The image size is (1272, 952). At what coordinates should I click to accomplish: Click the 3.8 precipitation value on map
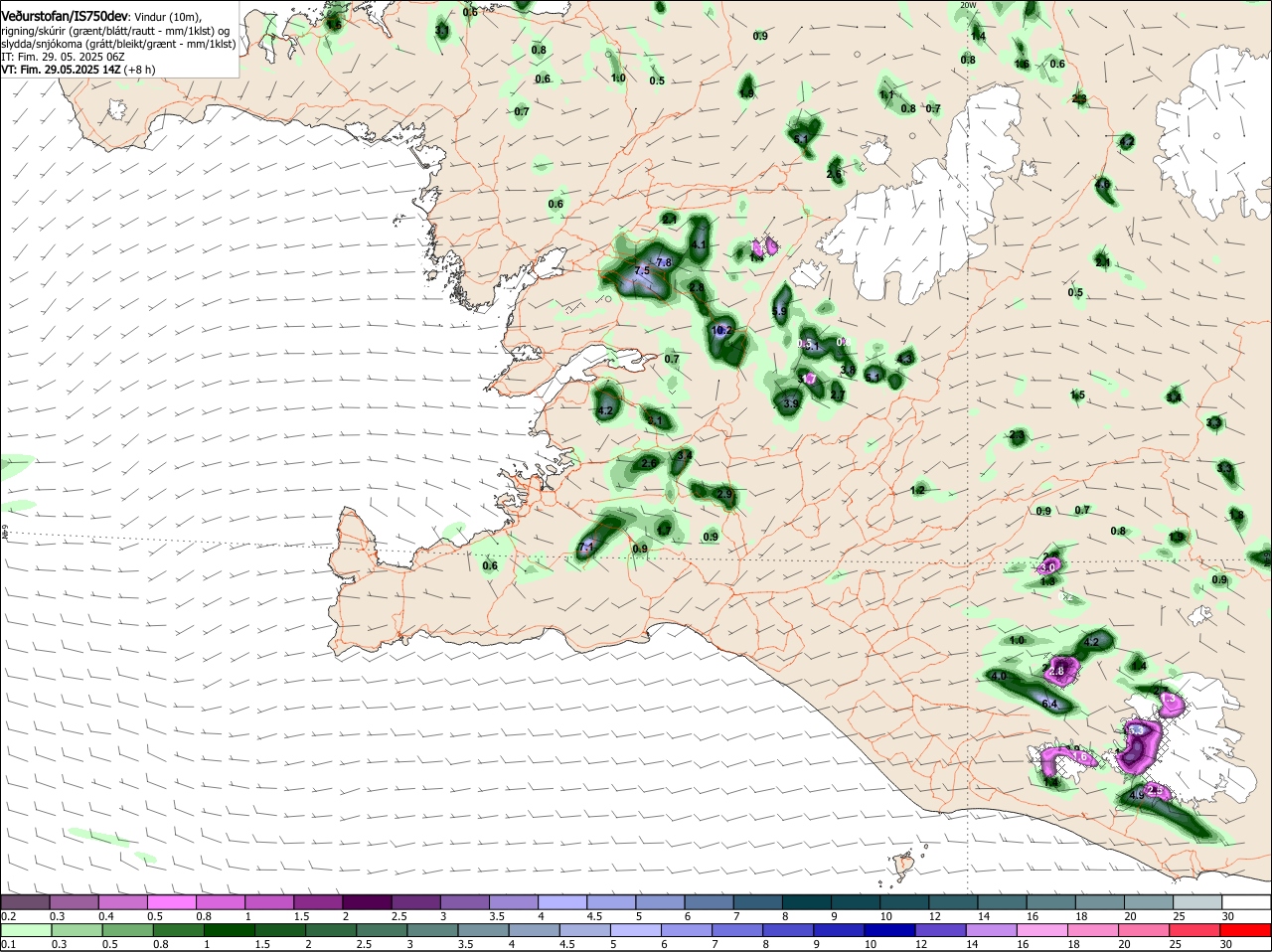coord(848,370)
